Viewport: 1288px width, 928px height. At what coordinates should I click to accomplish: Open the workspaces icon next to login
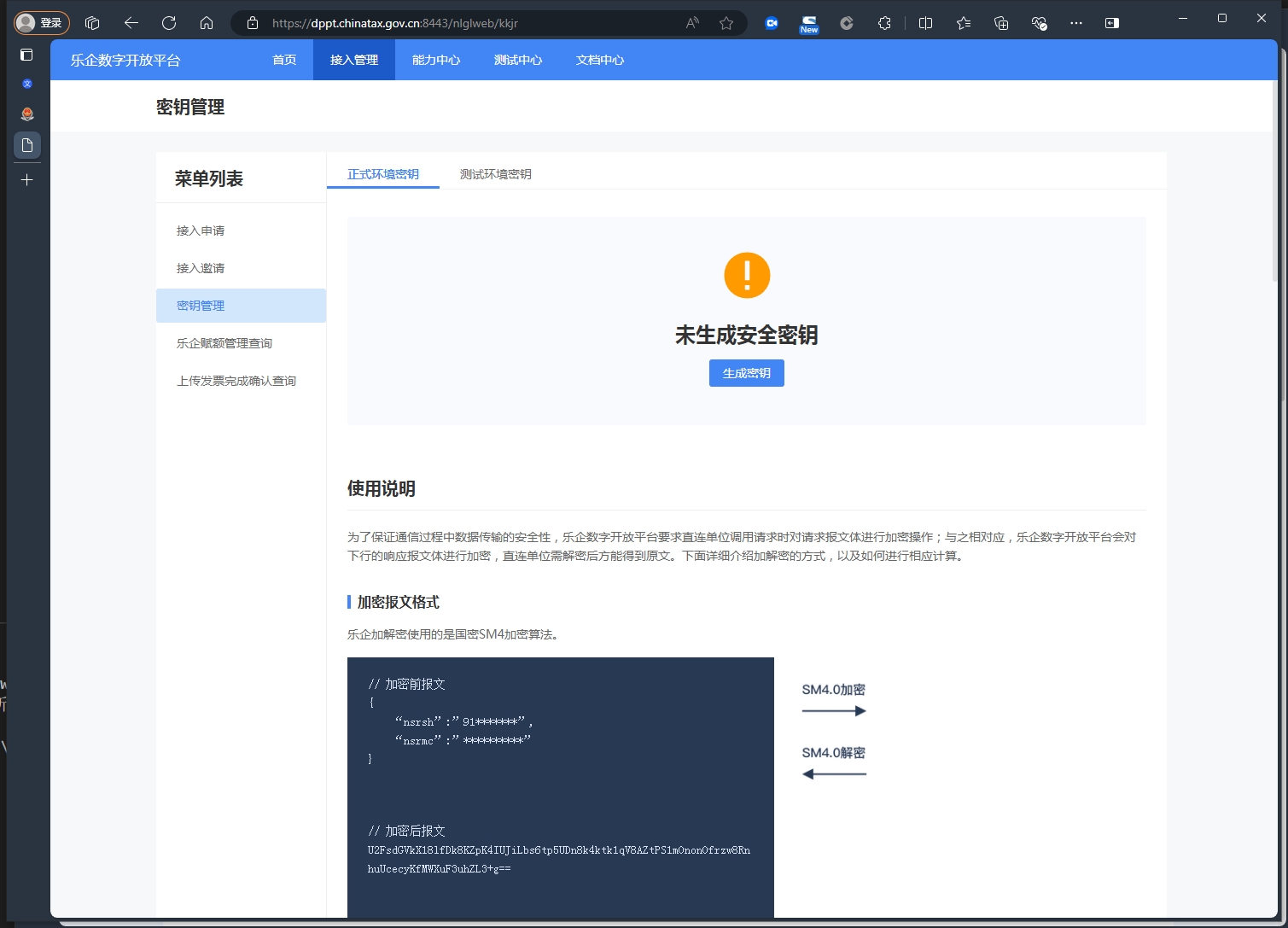(x=92, y=23)
